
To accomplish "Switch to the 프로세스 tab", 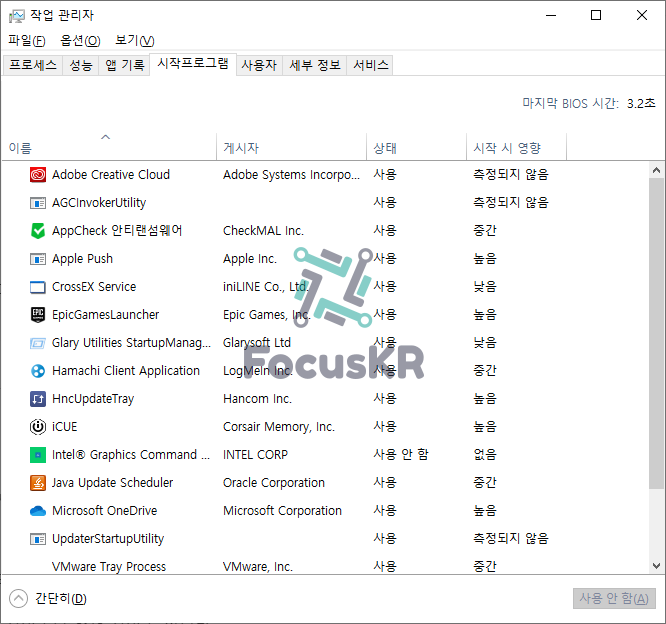I will (33, 65).
